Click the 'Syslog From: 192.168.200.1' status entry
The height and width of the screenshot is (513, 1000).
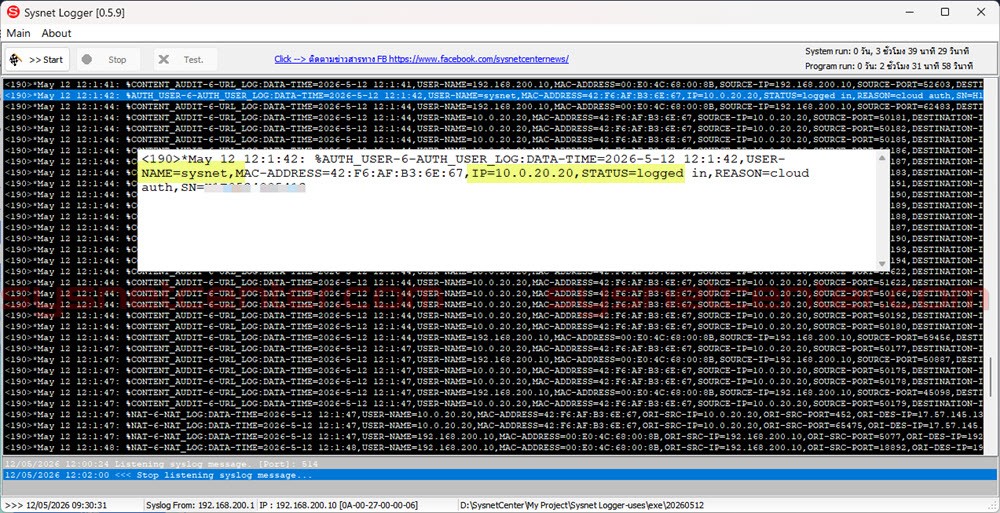(x=200, y=505)
